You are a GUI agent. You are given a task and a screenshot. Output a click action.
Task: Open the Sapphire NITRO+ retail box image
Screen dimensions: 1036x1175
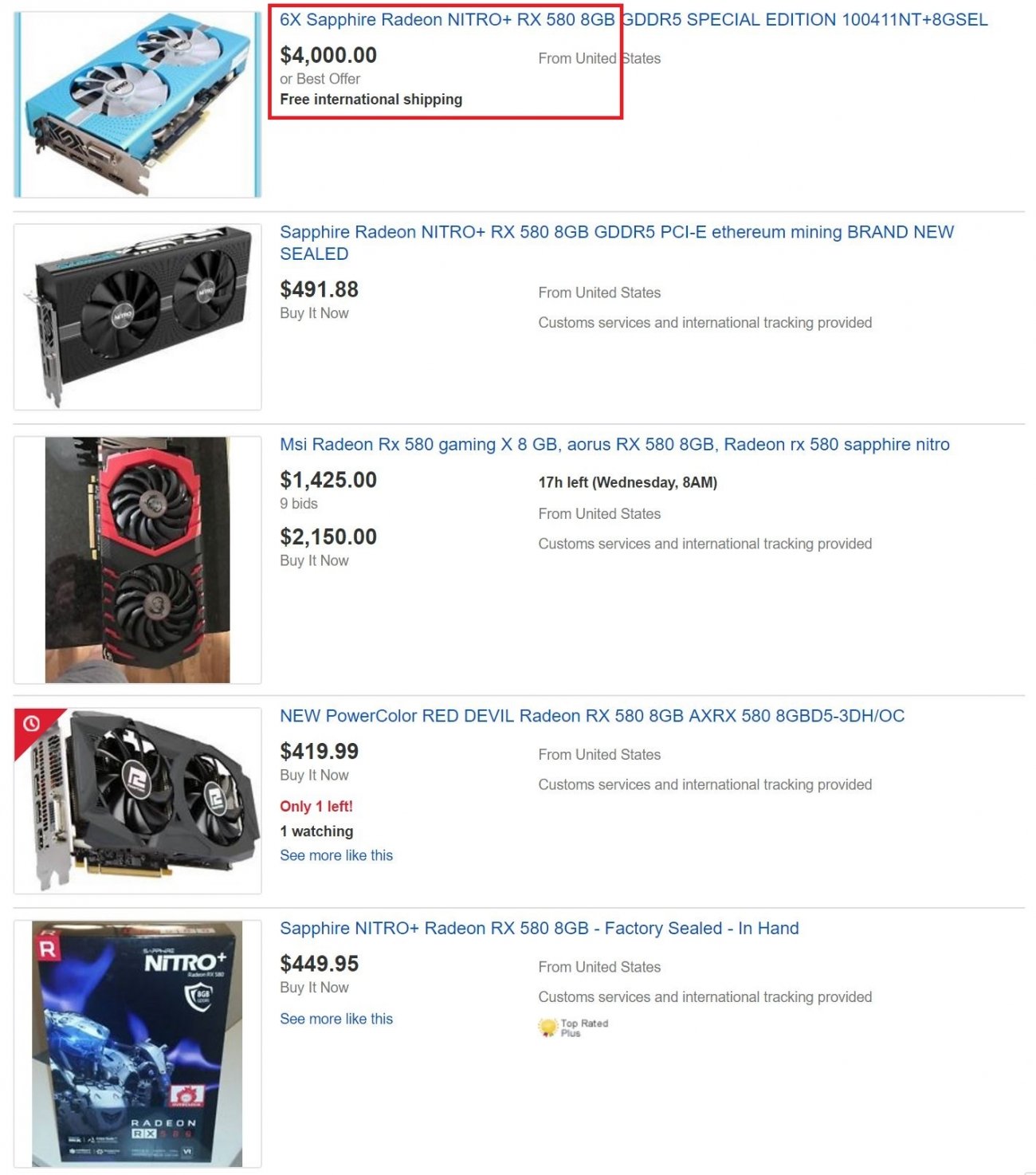[138, 1043]
